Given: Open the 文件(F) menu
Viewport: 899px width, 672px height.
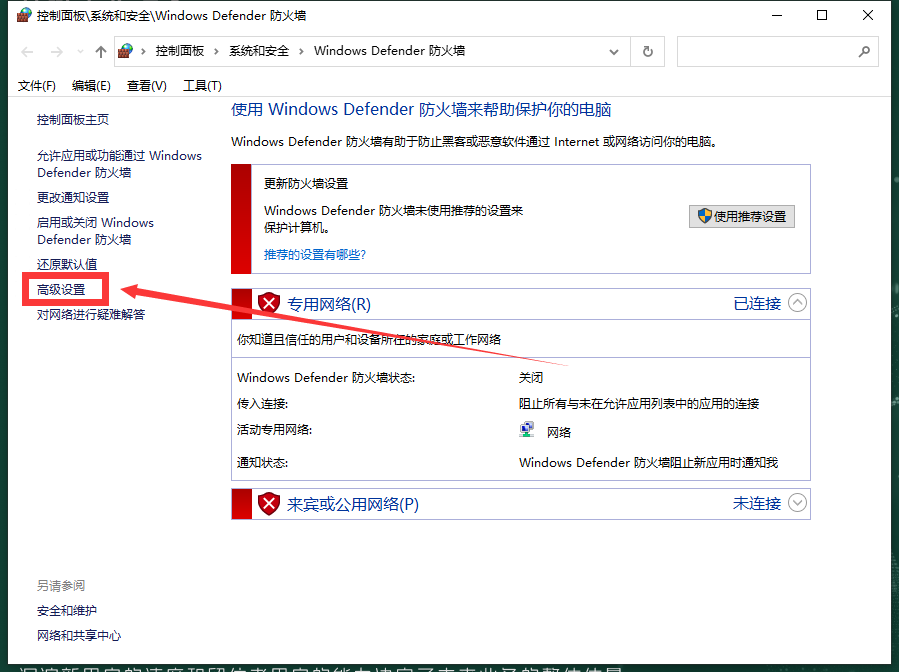Looking at the screenshot, I should [x=37, y=86].
